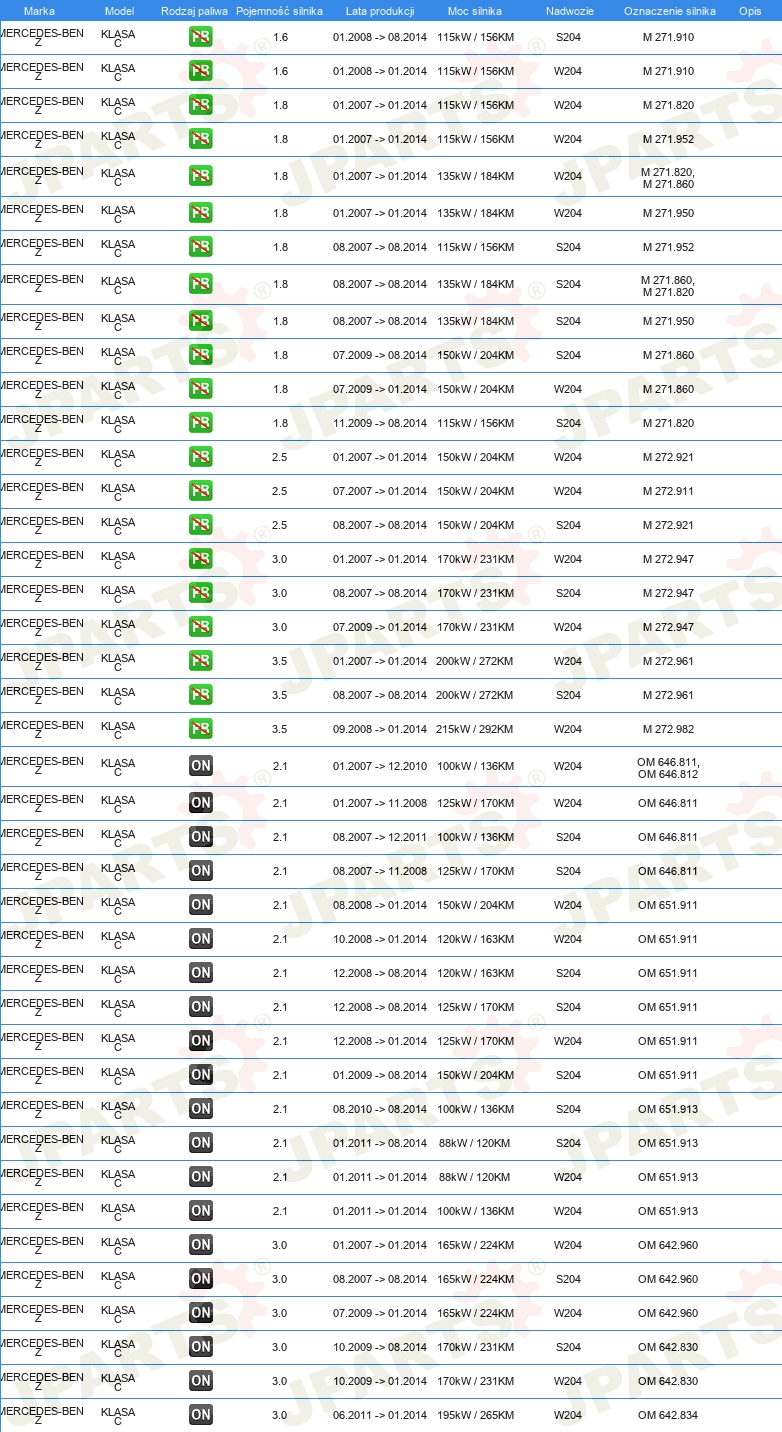Select the date cell 10.2008 -> 01.2014
782x1432 pixels.
click(x=380, y=939)
